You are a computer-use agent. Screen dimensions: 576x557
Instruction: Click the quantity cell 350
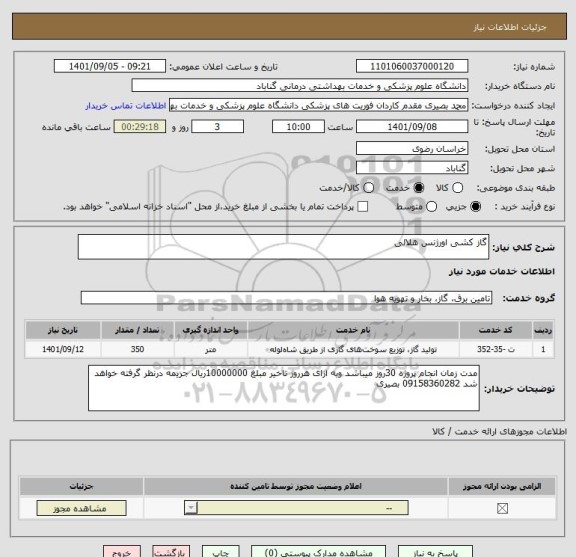(x=137, y=349)
